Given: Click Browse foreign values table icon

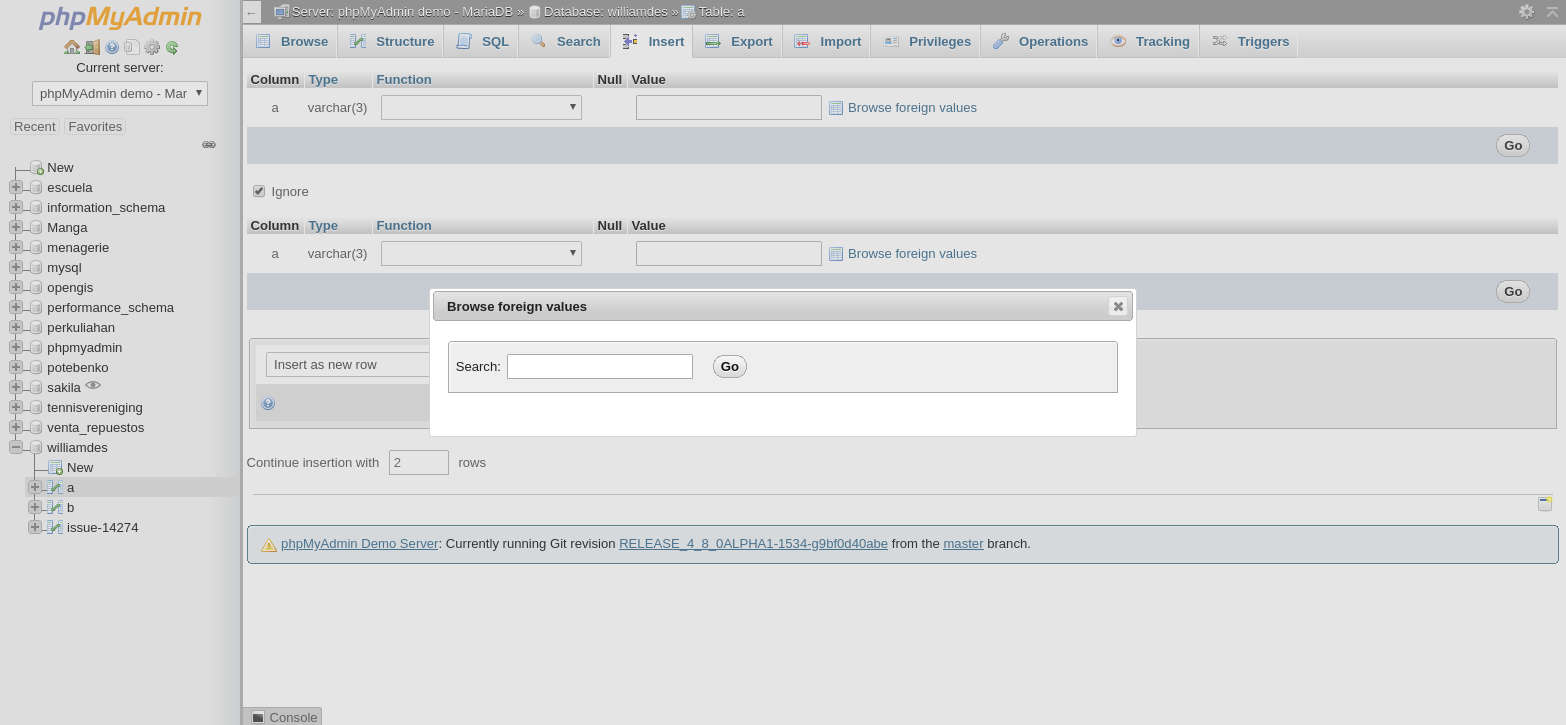Looking at the screenshot, I should click(836, 107).
